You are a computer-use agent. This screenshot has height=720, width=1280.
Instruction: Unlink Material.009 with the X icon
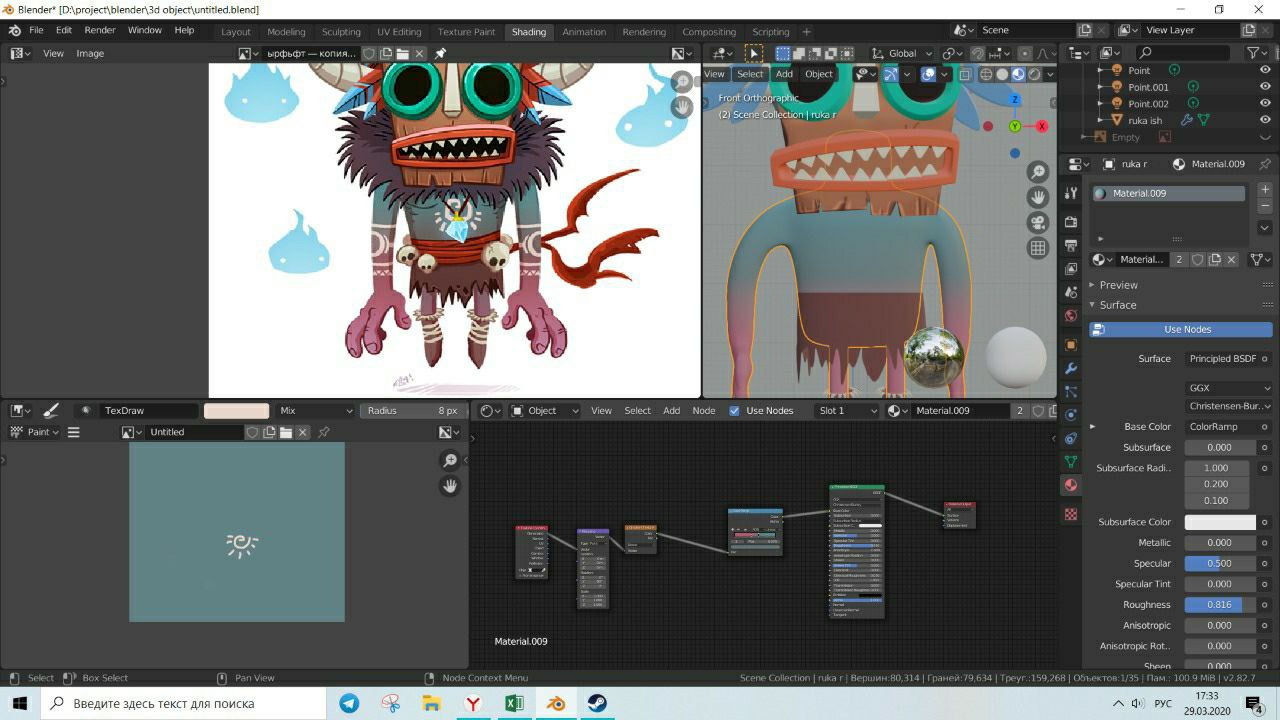point(1232,259)
